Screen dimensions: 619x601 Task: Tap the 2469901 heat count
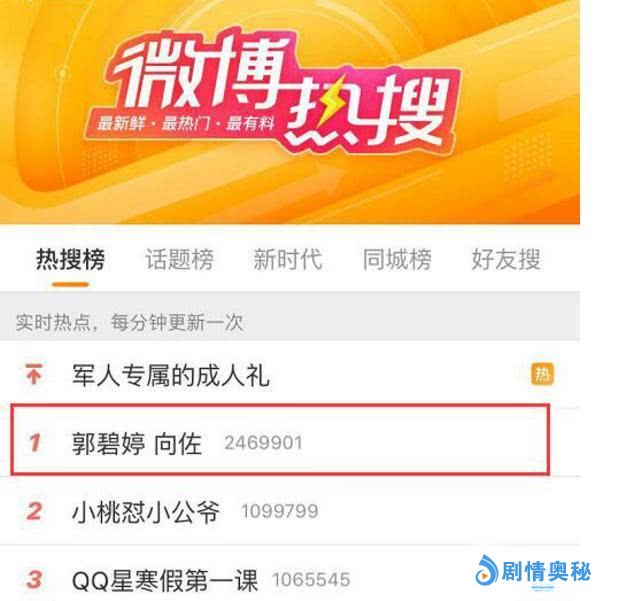tap(263, 443)
